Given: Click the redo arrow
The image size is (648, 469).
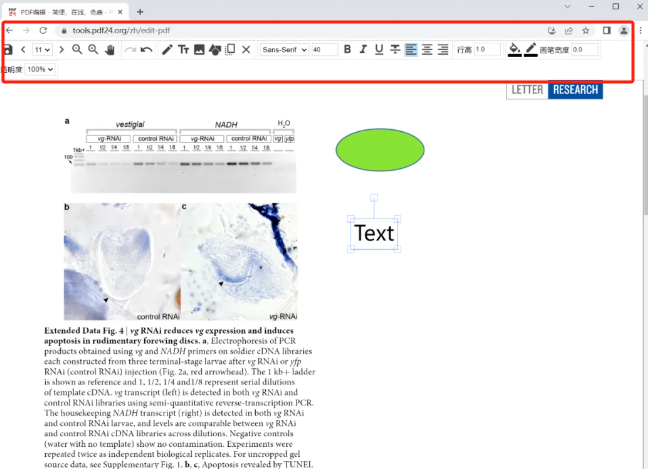Looking at the screenshot, I should [x=130, y=50].
